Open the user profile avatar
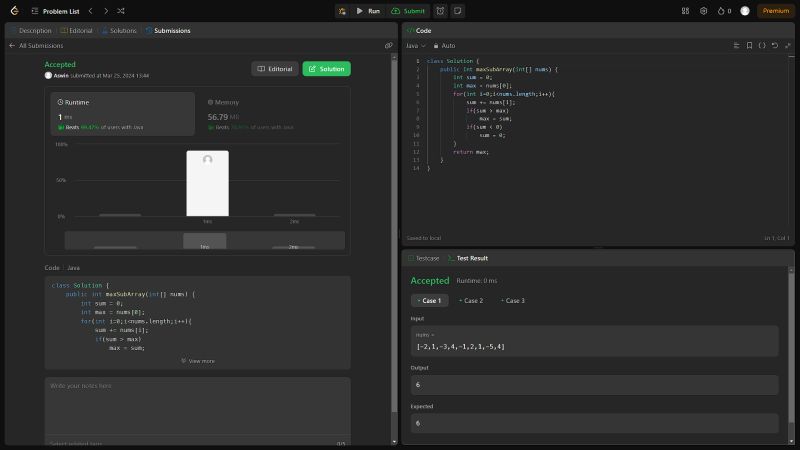The image size is (800, 450). [745, 11]
